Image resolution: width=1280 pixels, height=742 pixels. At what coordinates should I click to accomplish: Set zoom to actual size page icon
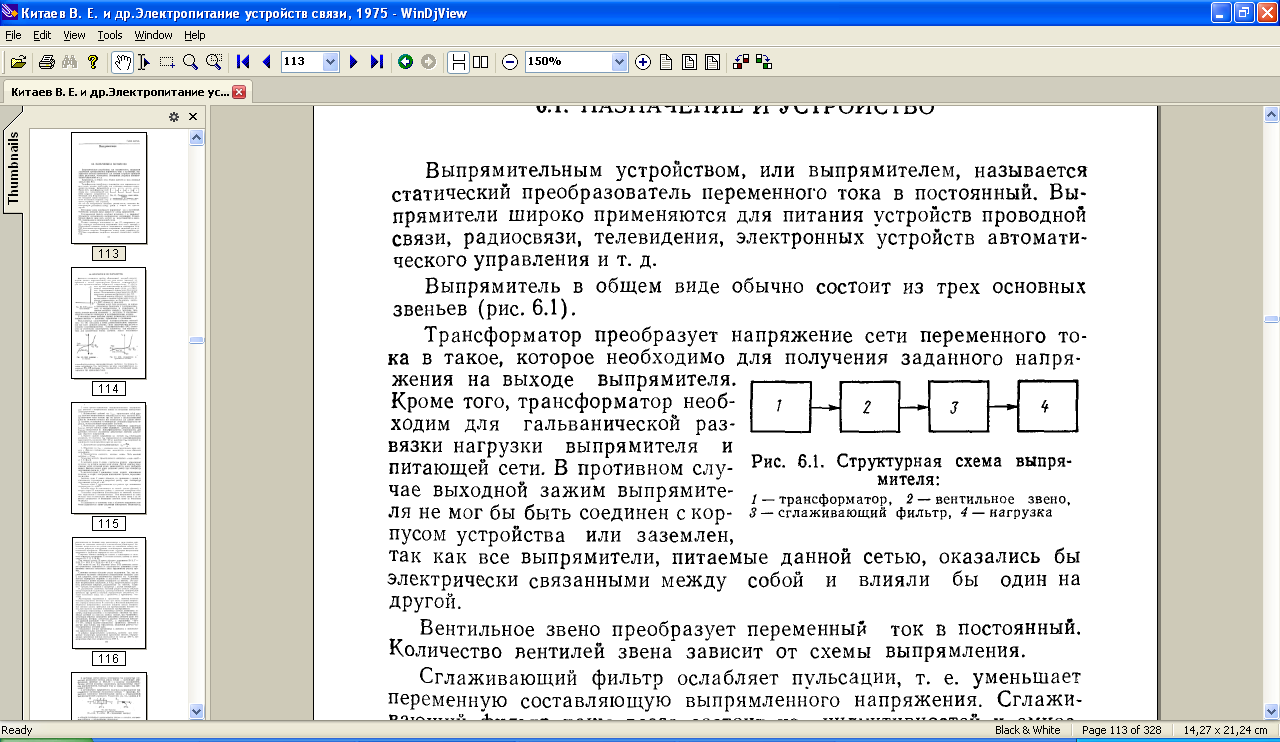point(666,62)
